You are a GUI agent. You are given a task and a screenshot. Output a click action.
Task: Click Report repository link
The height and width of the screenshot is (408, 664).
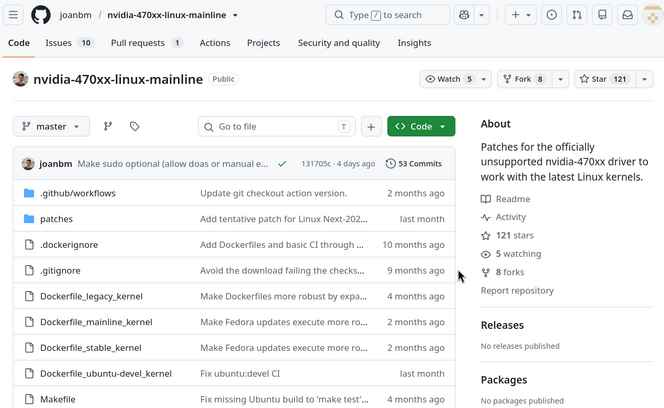(517, 291)
